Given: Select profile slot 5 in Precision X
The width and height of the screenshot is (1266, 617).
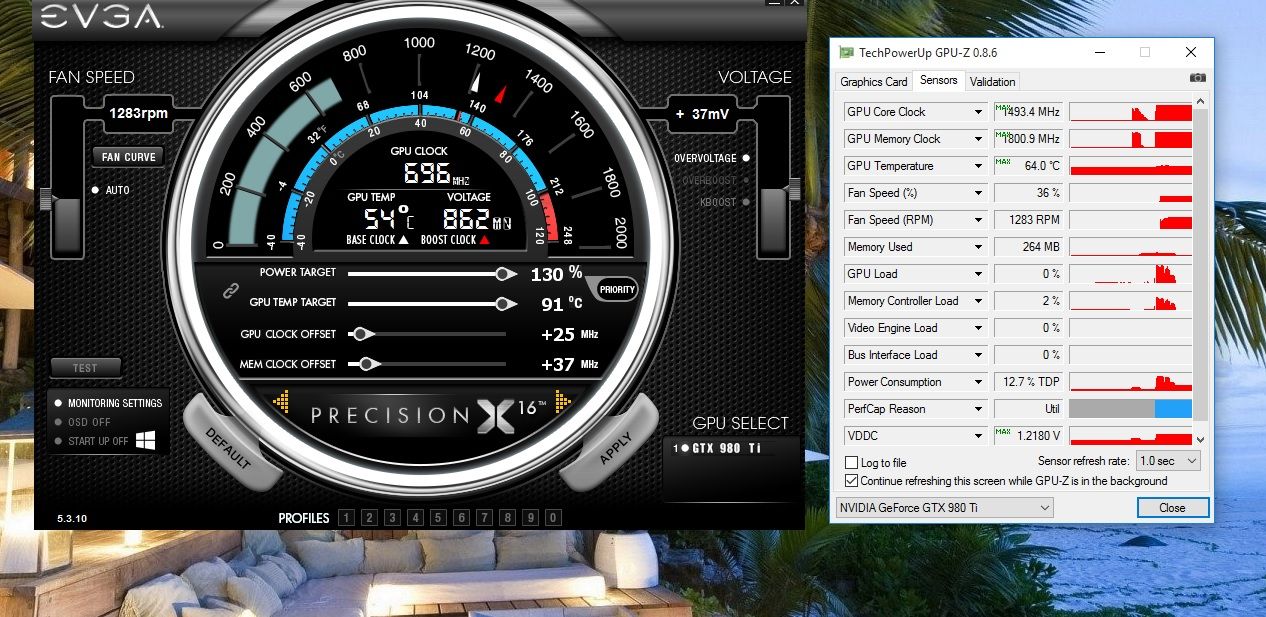Looking at the screenshot, I should (438, 517).
